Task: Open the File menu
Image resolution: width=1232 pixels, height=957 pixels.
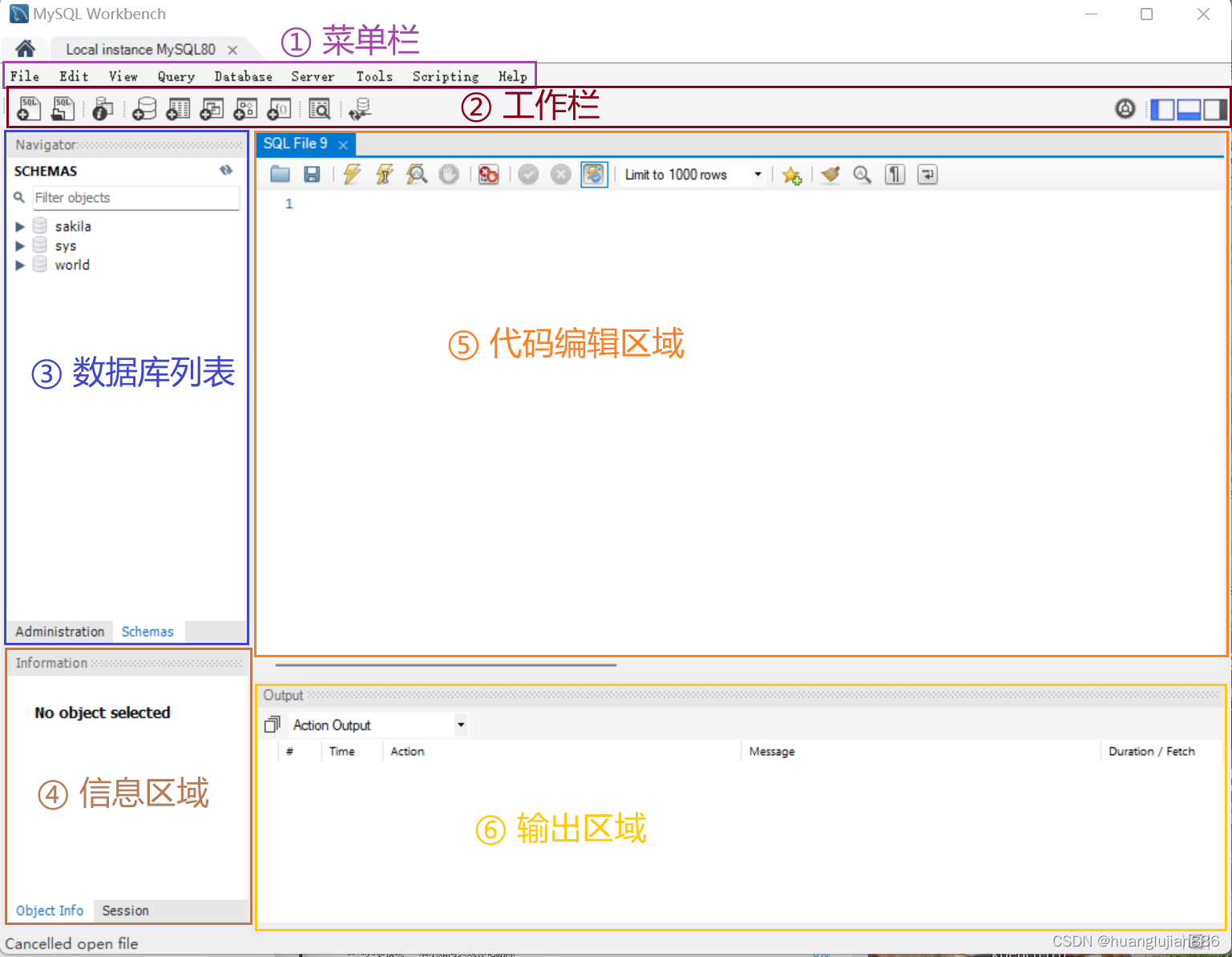Action: (25, 76)
